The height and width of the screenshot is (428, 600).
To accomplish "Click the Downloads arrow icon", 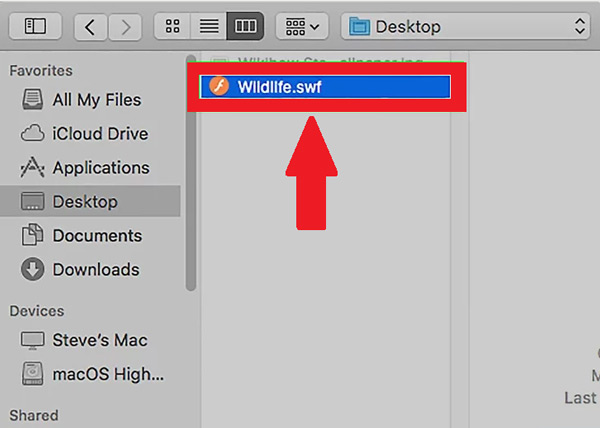I will click(x=33, y=270).
